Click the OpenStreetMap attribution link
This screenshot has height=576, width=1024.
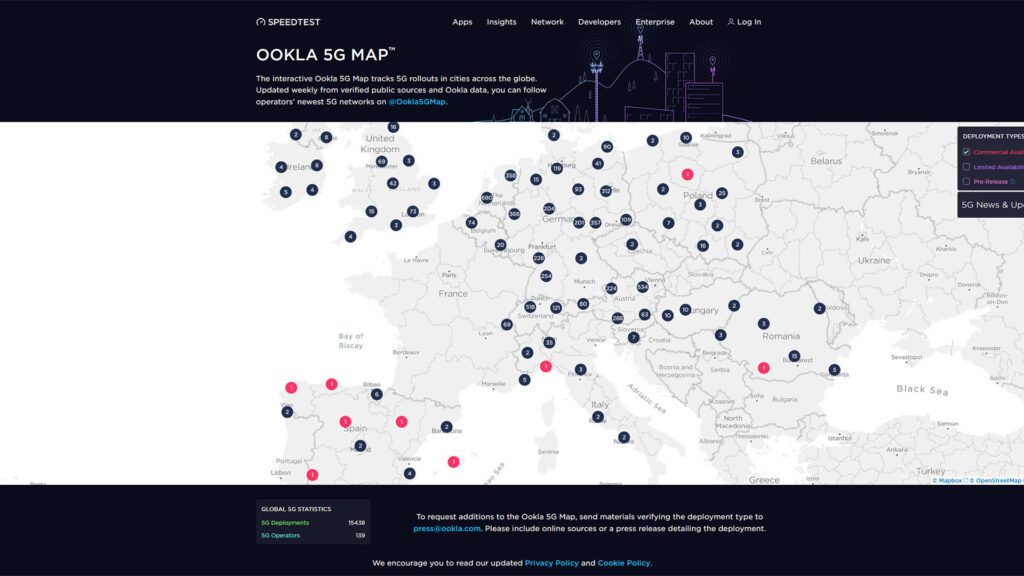click(x=995, y=481)
